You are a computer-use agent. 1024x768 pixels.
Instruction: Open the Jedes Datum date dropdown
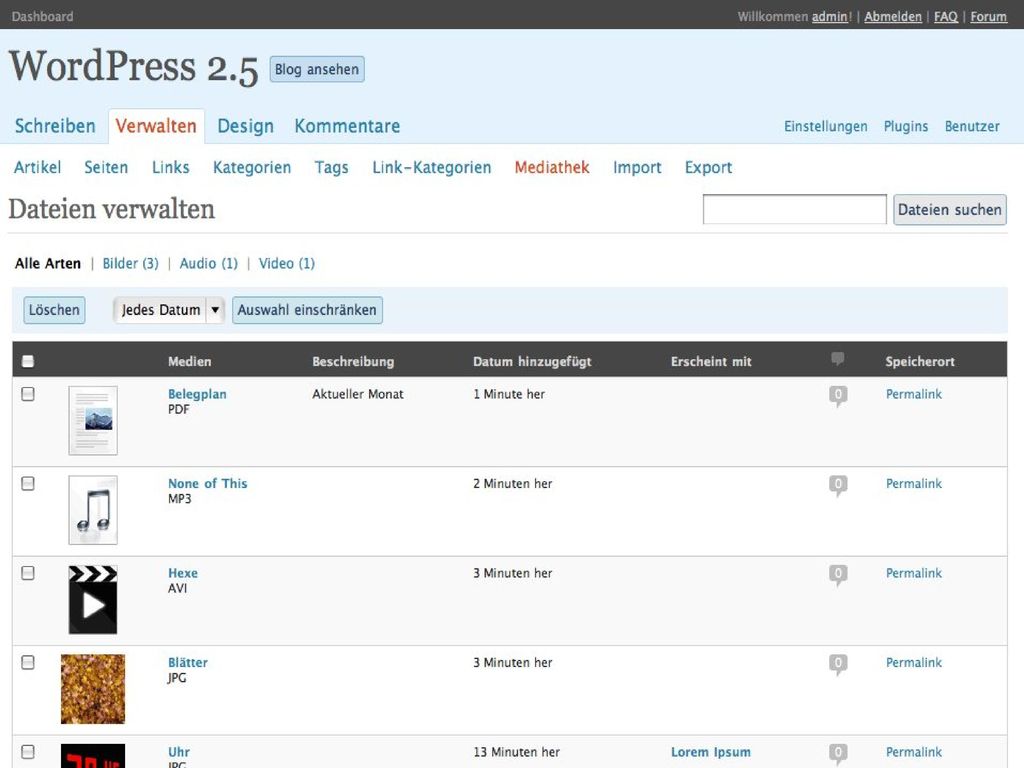click(168, 310)
